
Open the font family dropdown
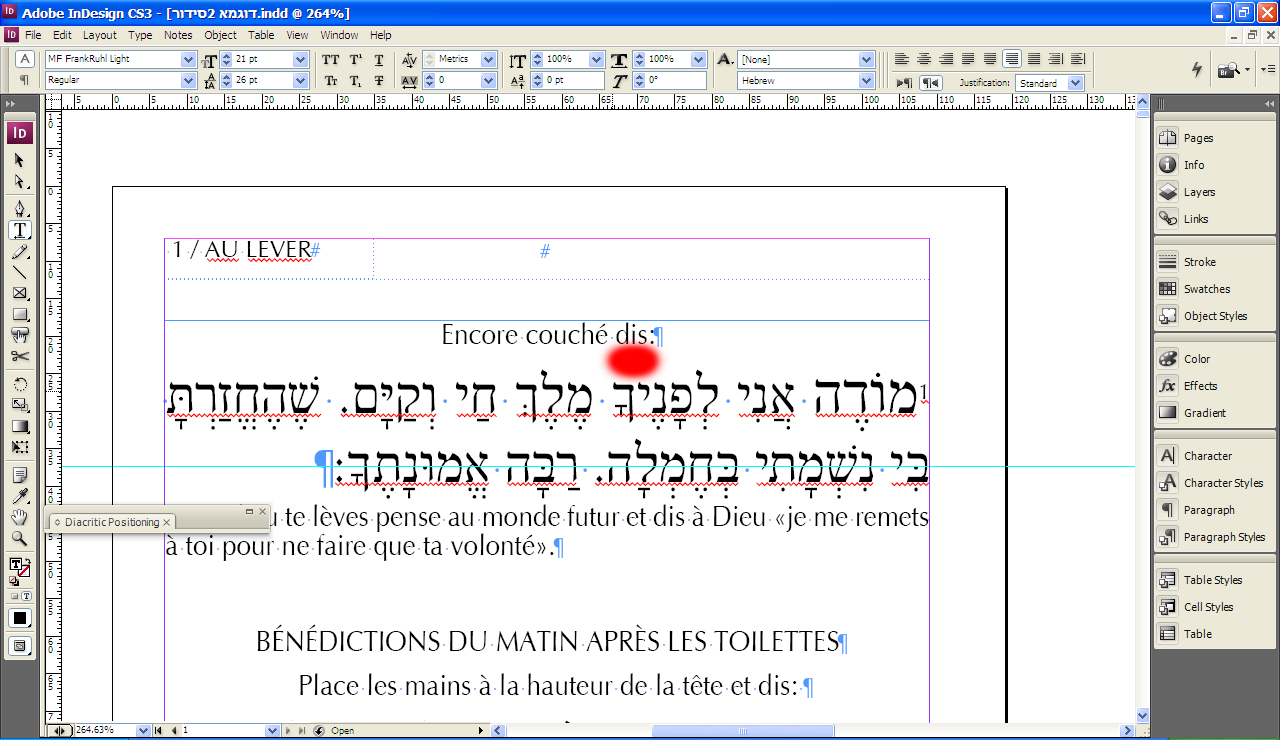189,59
